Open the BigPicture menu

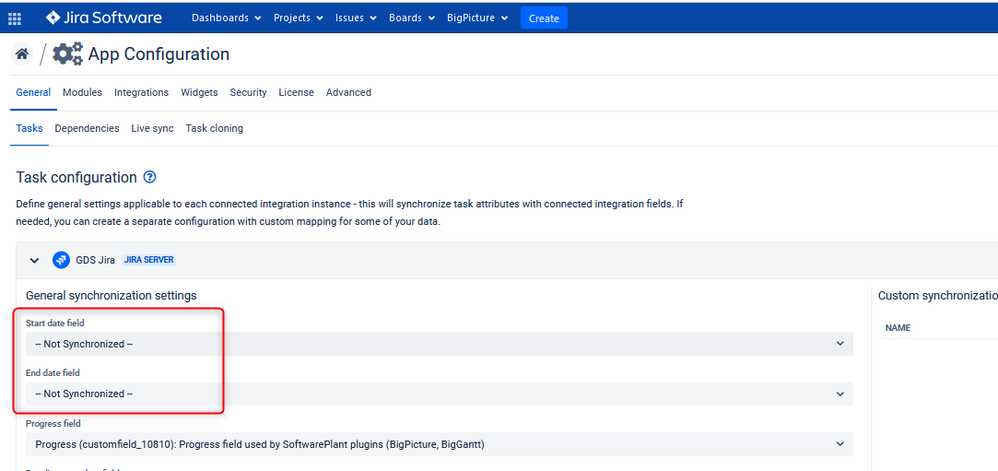477,18
